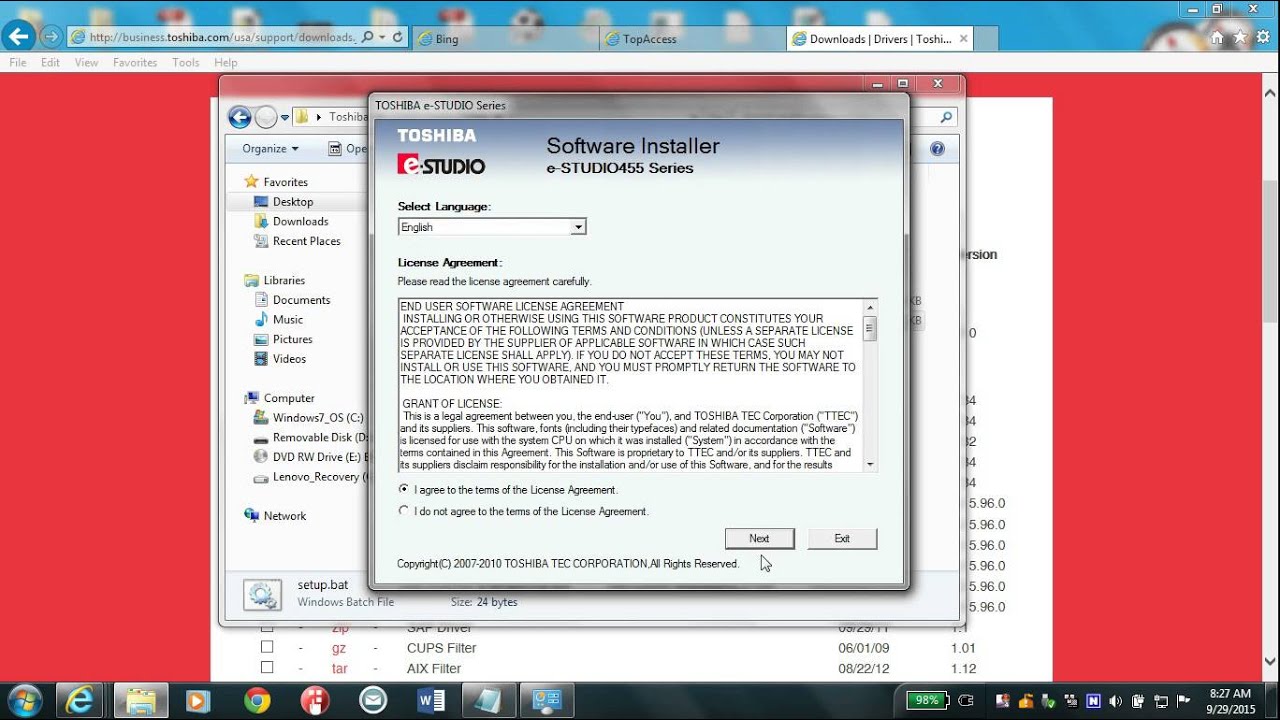Click the license agreement scrollbar thumb

(870, 328)
